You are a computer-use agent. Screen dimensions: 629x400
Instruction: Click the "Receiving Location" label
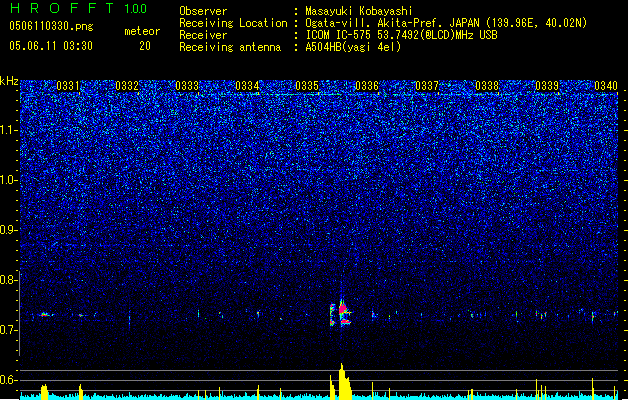(x=233, y=23)
